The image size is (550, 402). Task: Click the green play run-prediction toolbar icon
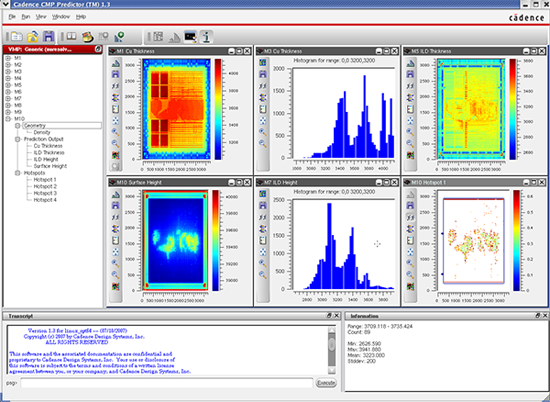(119, 36)
